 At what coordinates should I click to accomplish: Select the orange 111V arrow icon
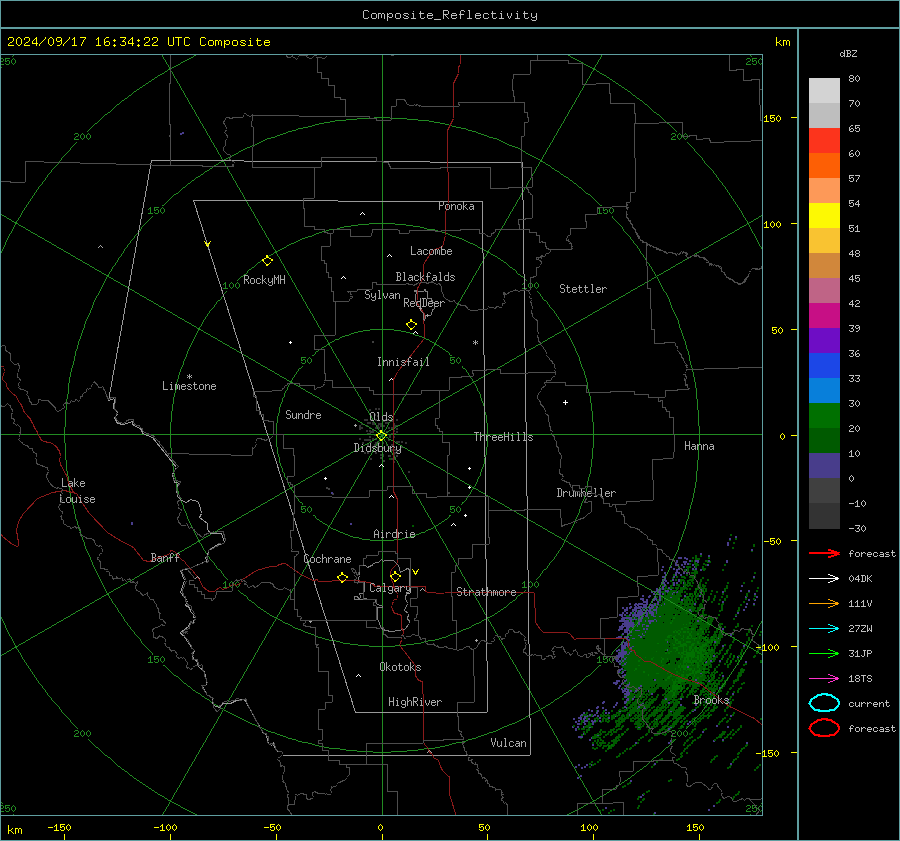point(824,603)
